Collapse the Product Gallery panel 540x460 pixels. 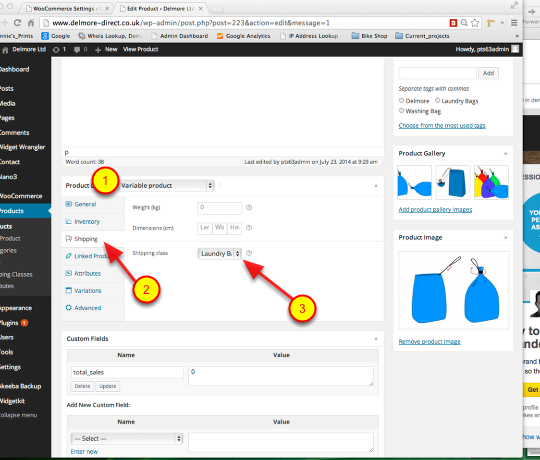pyautogui.click(x=506, y=153)
